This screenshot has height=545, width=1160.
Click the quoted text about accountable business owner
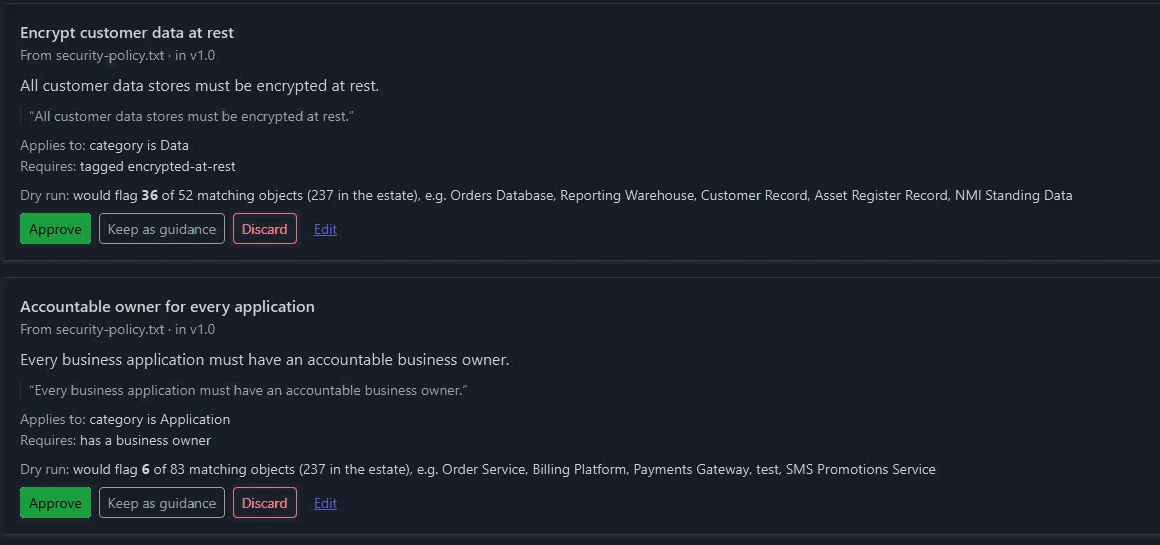coord(248,390)
